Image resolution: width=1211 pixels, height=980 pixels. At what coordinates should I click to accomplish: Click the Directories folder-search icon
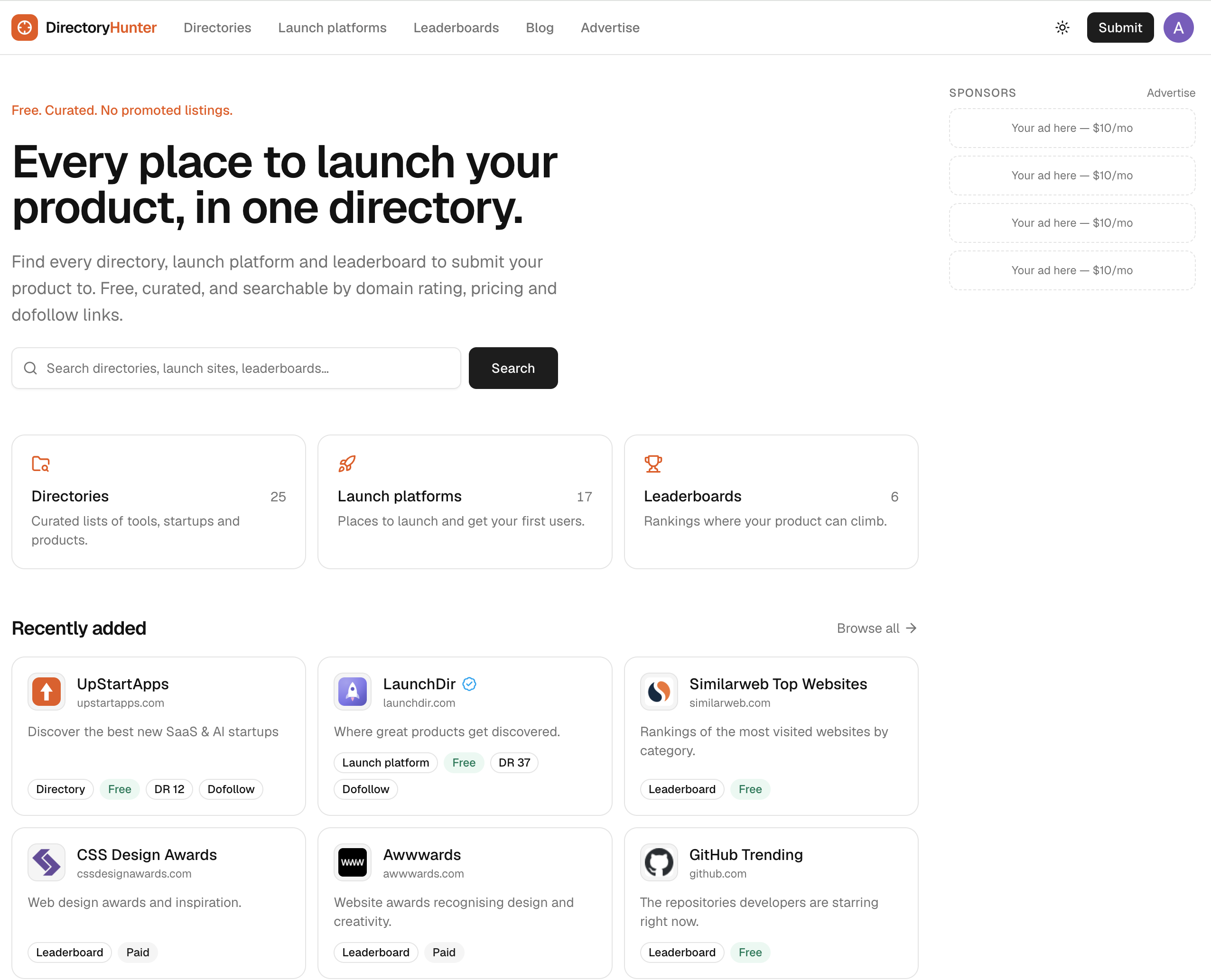pyautogui.click(x=41, y=463)
